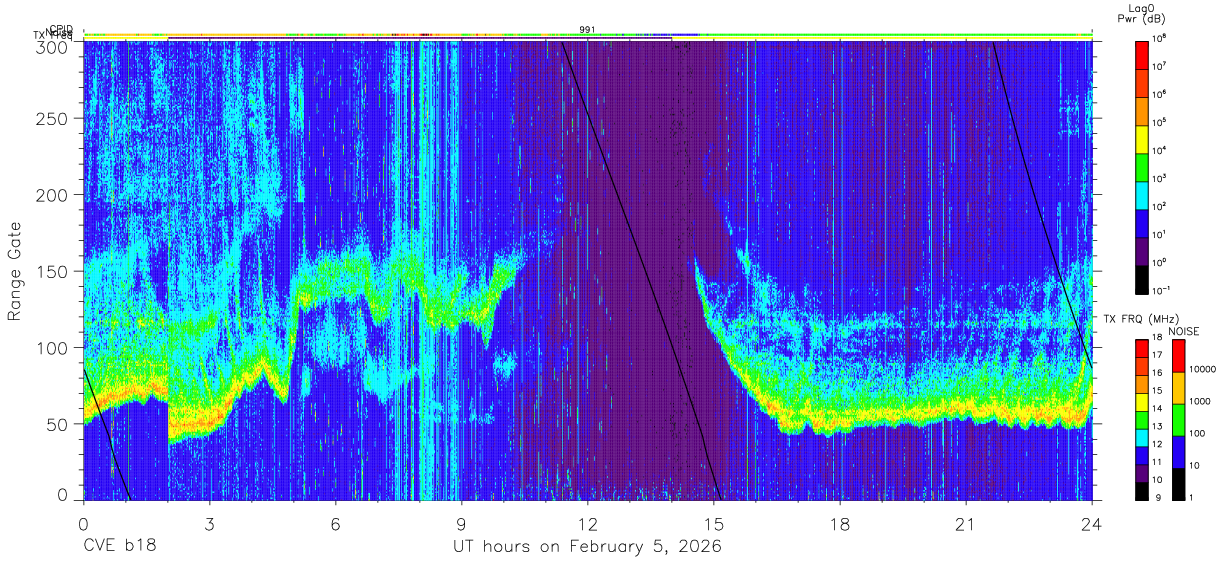Viewport: 1228px width, 567px height.
Task: Click the 'NOISE' colorbar title
Action: (1184, 331)
